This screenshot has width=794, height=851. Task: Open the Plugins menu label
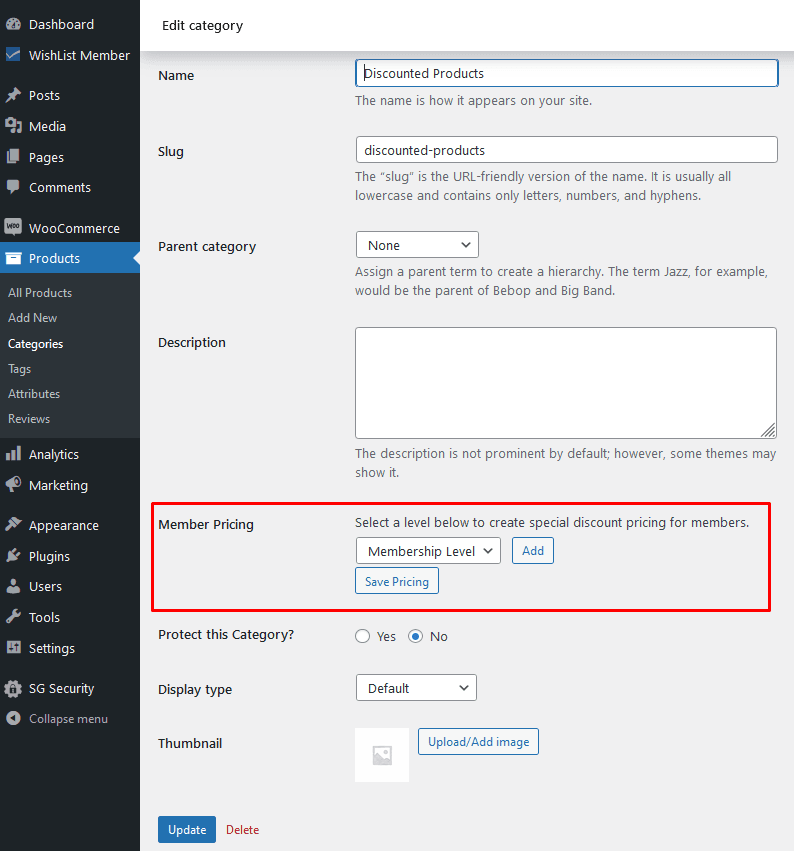point(49,556)
